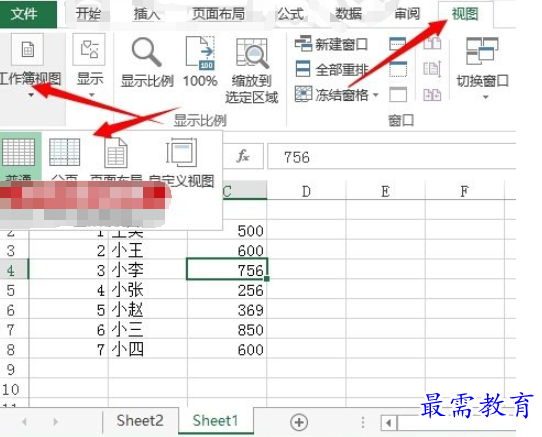Select column F header
Viewport: 542px width, 437px height.
465,191
